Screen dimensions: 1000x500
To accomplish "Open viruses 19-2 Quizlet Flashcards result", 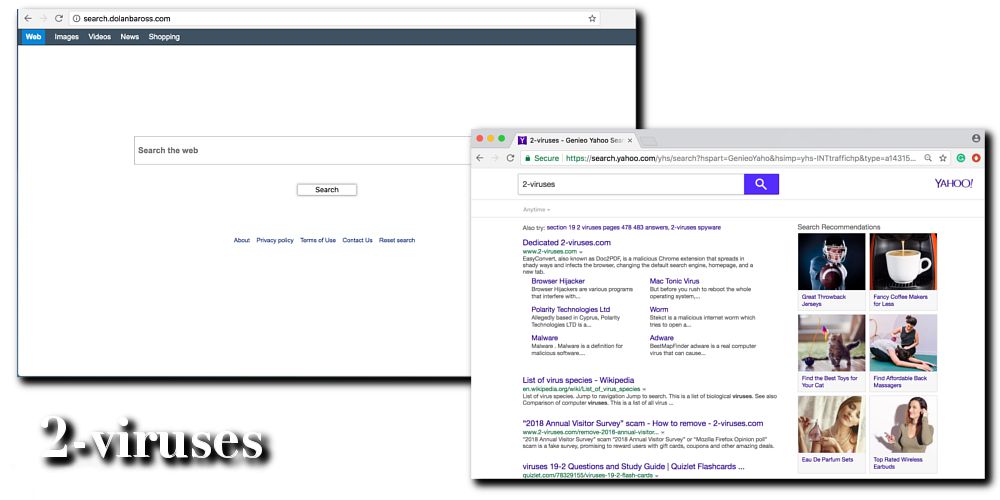I will (633, 467).
